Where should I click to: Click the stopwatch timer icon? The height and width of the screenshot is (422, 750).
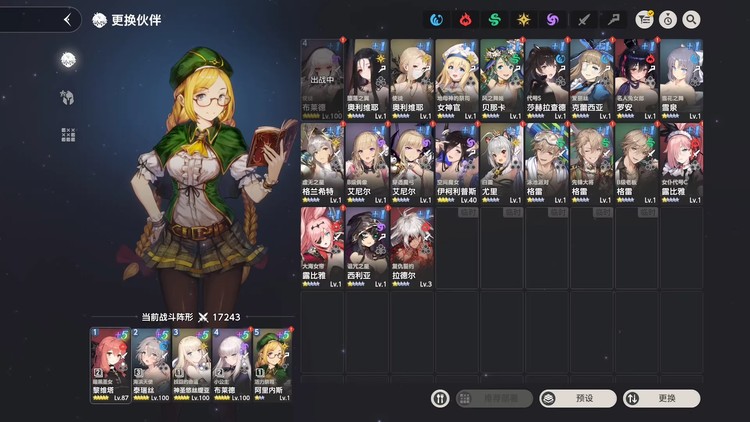click(x=668, y=20)
